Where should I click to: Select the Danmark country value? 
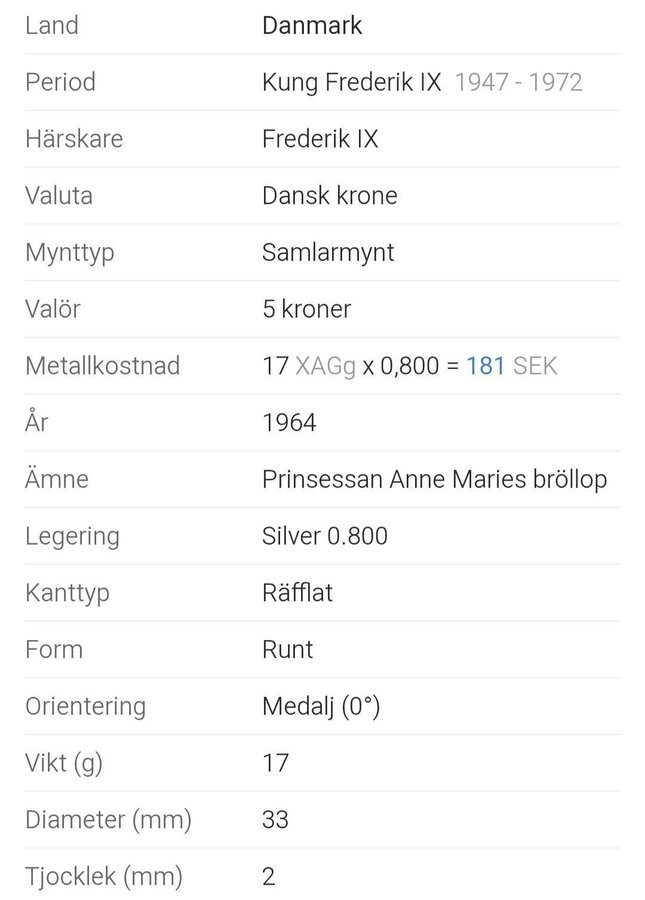pos(312,25)
